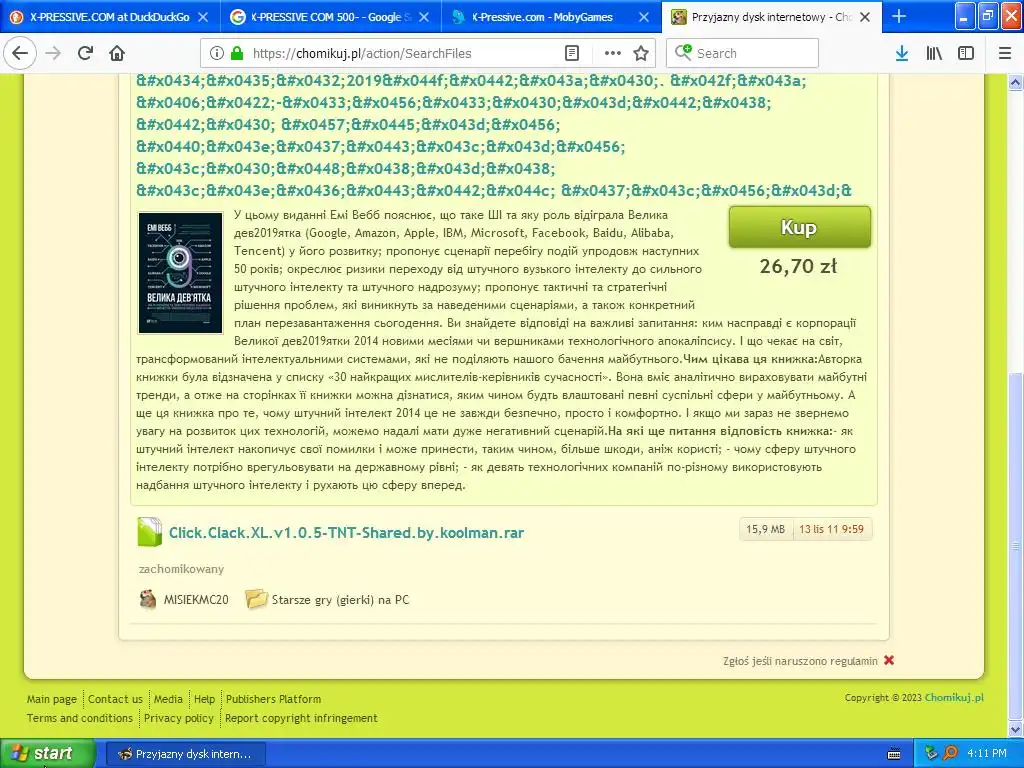
Task: Click the red X report icon
Action: [x=889, y=660]
